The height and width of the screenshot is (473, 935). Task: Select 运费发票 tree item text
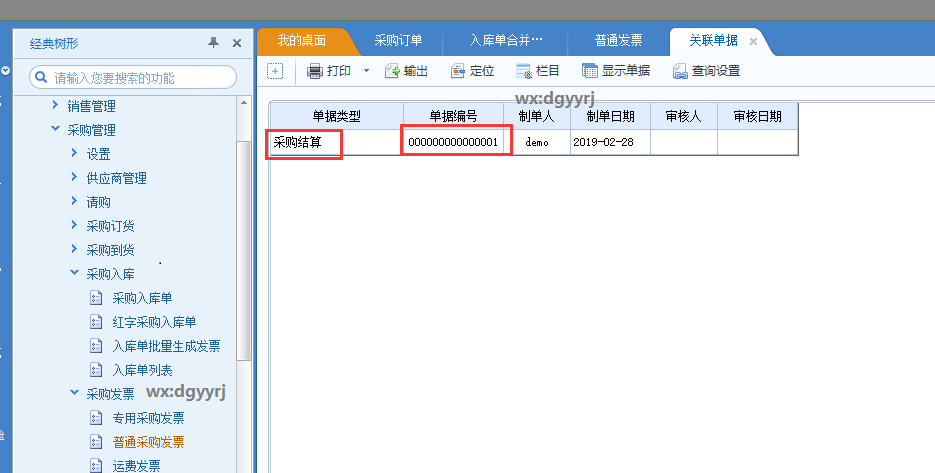(137, 465)
